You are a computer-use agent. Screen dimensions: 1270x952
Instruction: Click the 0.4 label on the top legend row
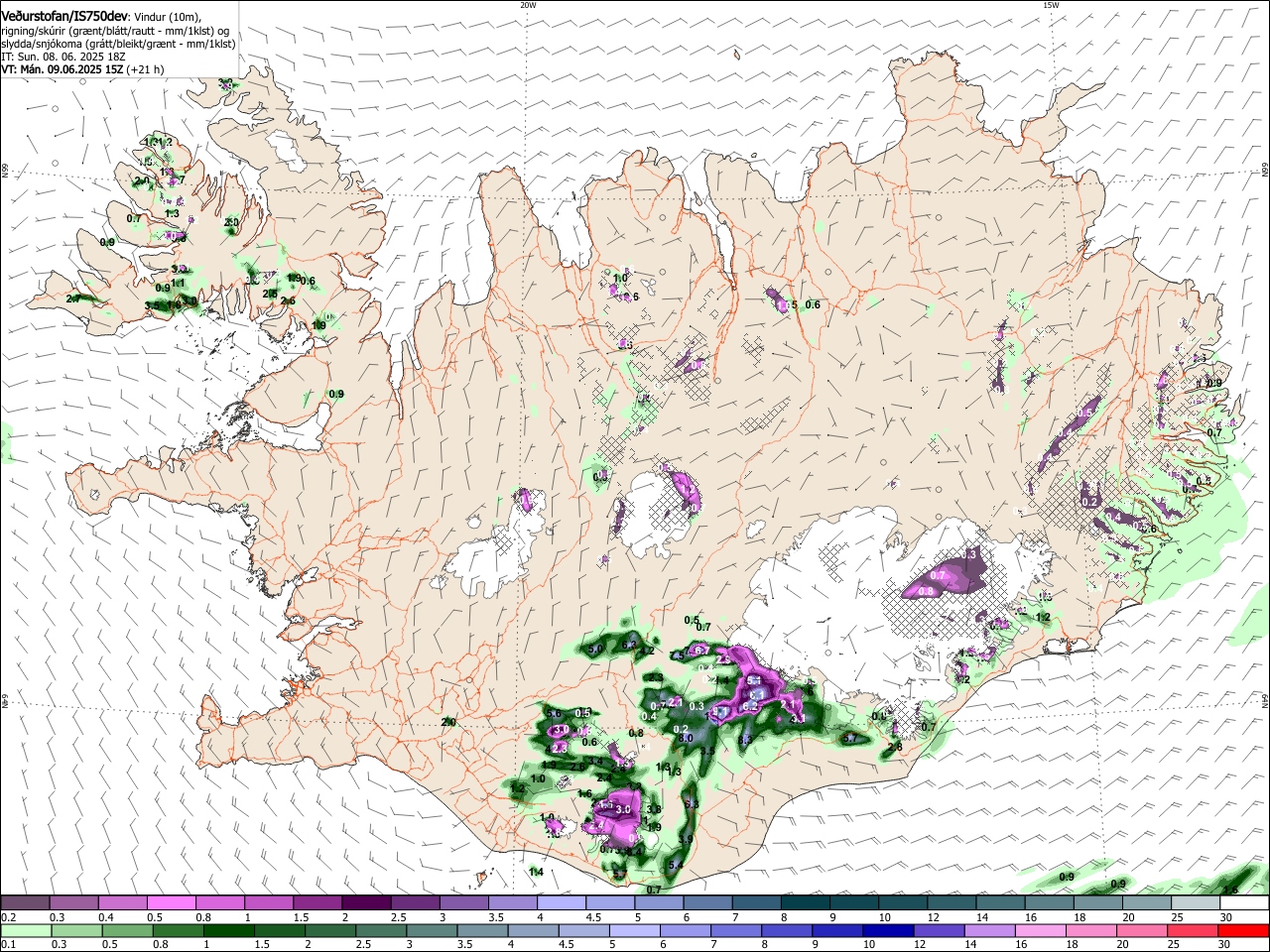pos(106,917)
